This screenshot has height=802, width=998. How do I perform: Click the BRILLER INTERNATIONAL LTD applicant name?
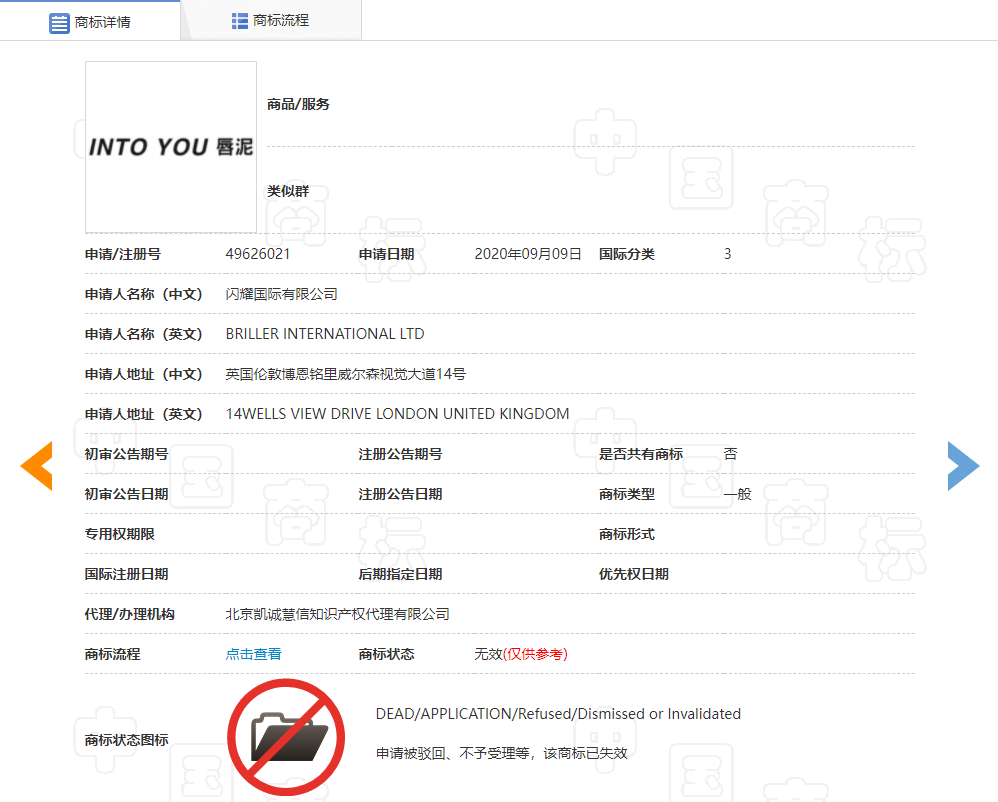click(x=324, y=333)
